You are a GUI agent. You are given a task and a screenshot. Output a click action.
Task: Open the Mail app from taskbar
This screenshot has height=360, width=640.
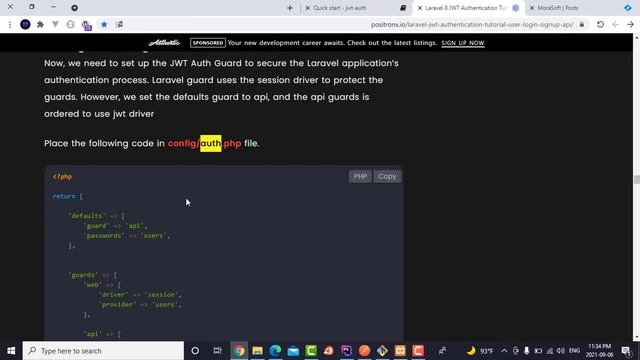click(x=293, y=351)
